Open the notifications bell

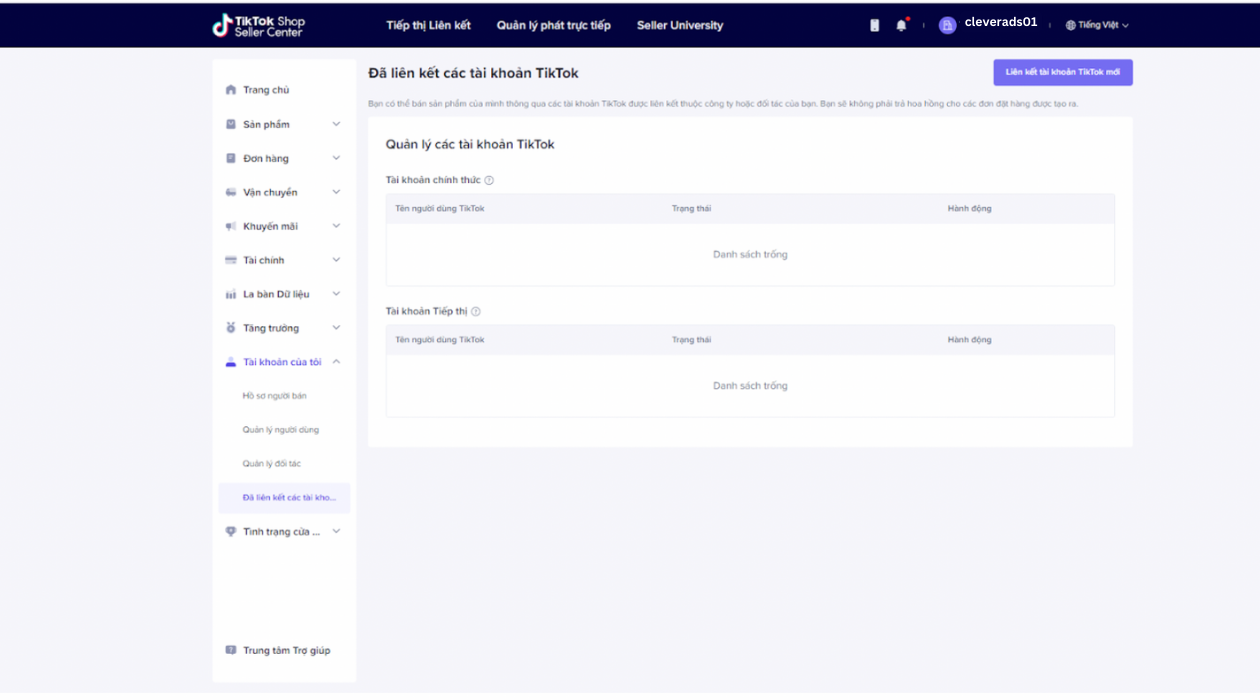(901, 25)
